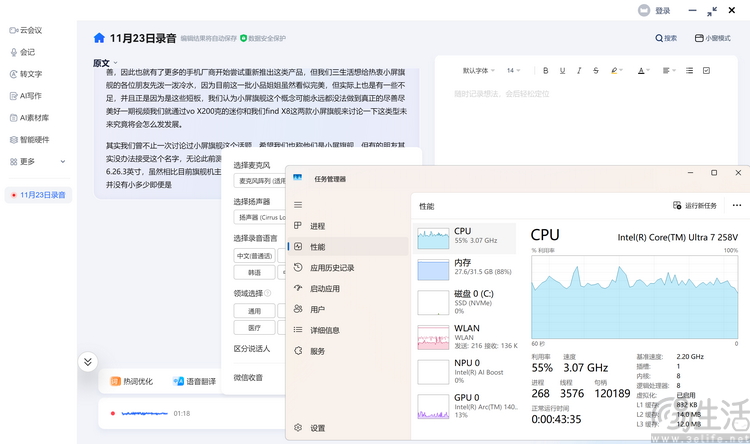The width and height of the screenshot is (750, 444).
Task: Open 启动应用 in Task Manager
Action: 348,289
